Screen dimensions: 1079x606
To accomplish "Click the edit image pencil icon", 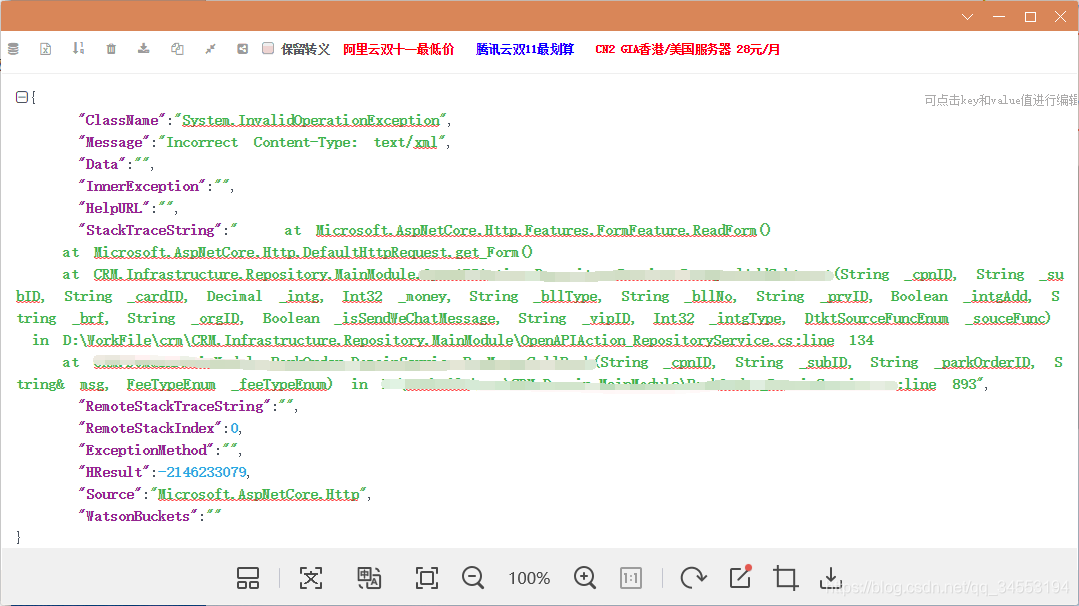I will [x=740, y=577].
